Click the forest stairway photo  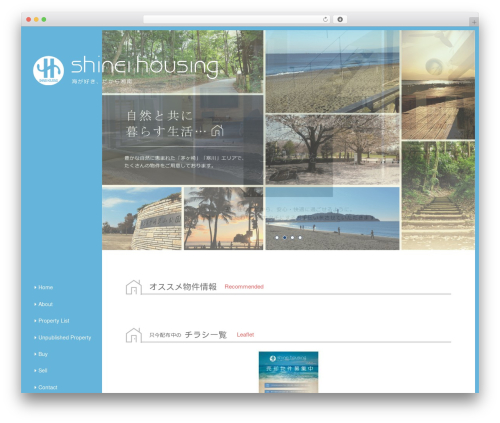click(x=438, y=195)
